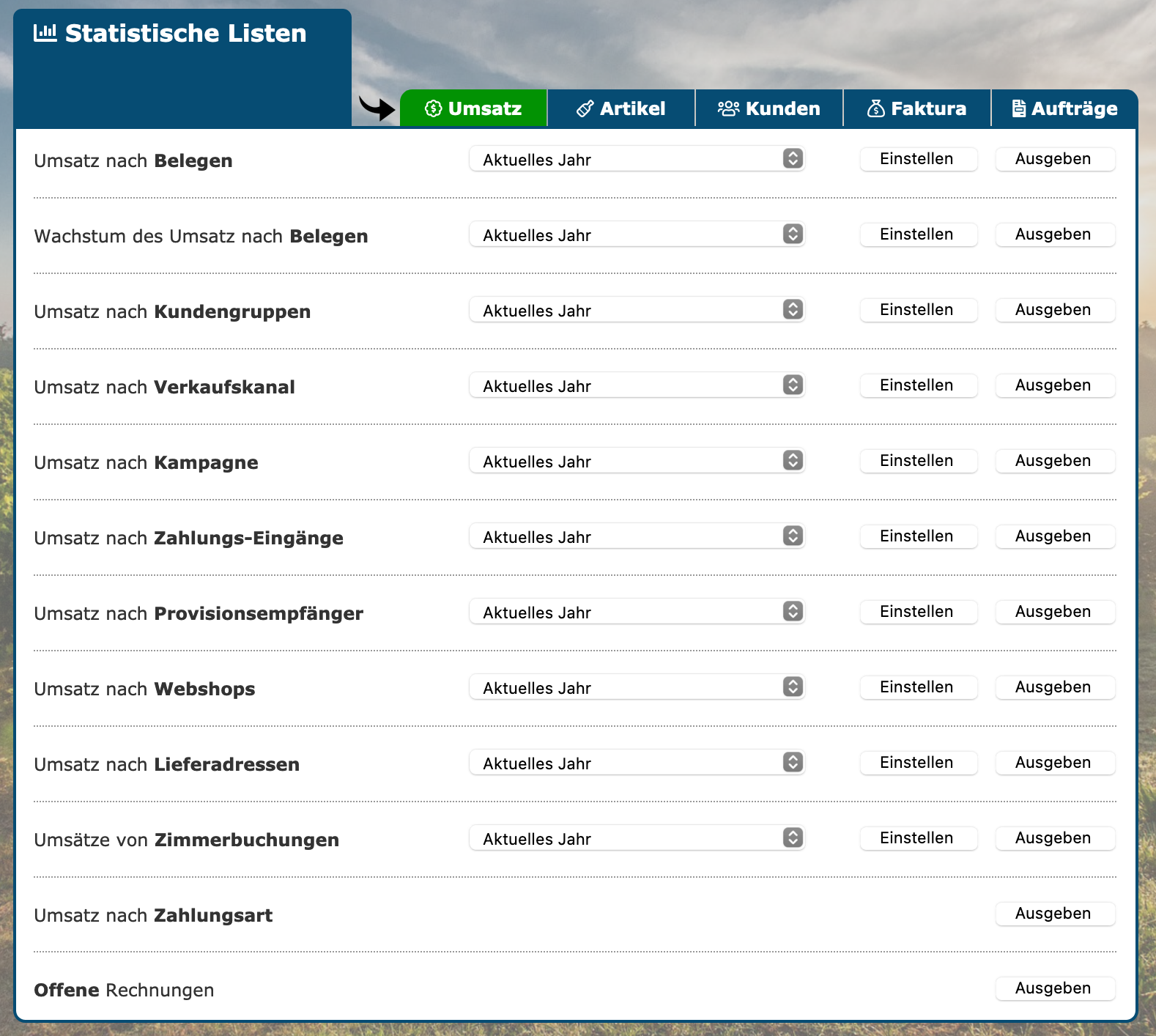
Task: Open period dropdown for Umsatz nach Webshops
Action: [x=637, y=687]
